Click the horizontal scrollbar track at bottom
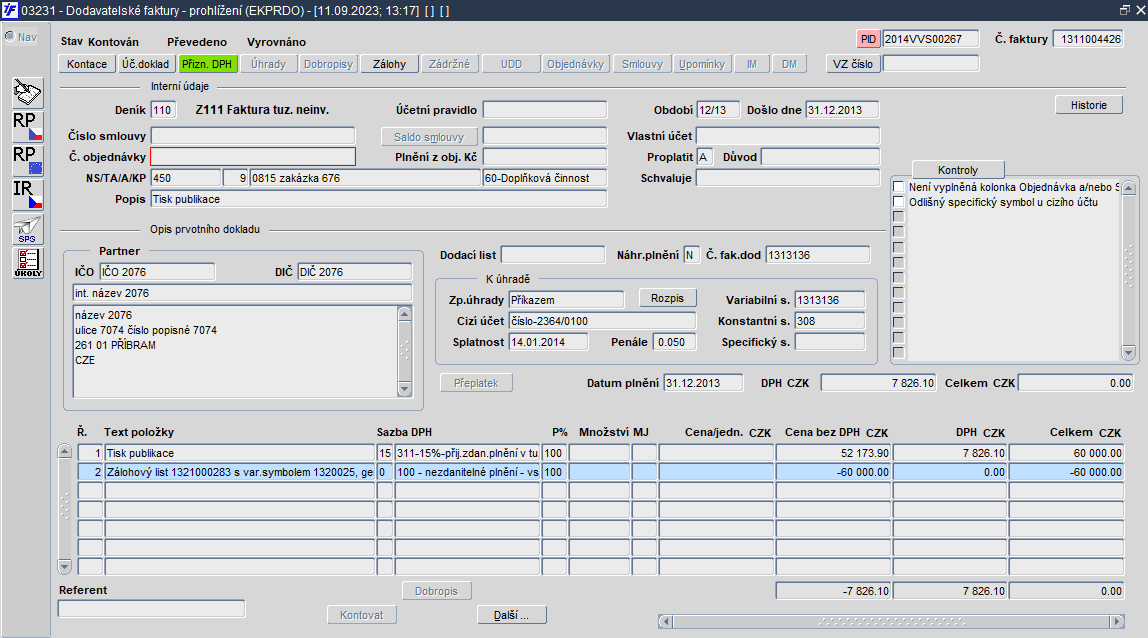1148x638 pixels. point(891,621)
